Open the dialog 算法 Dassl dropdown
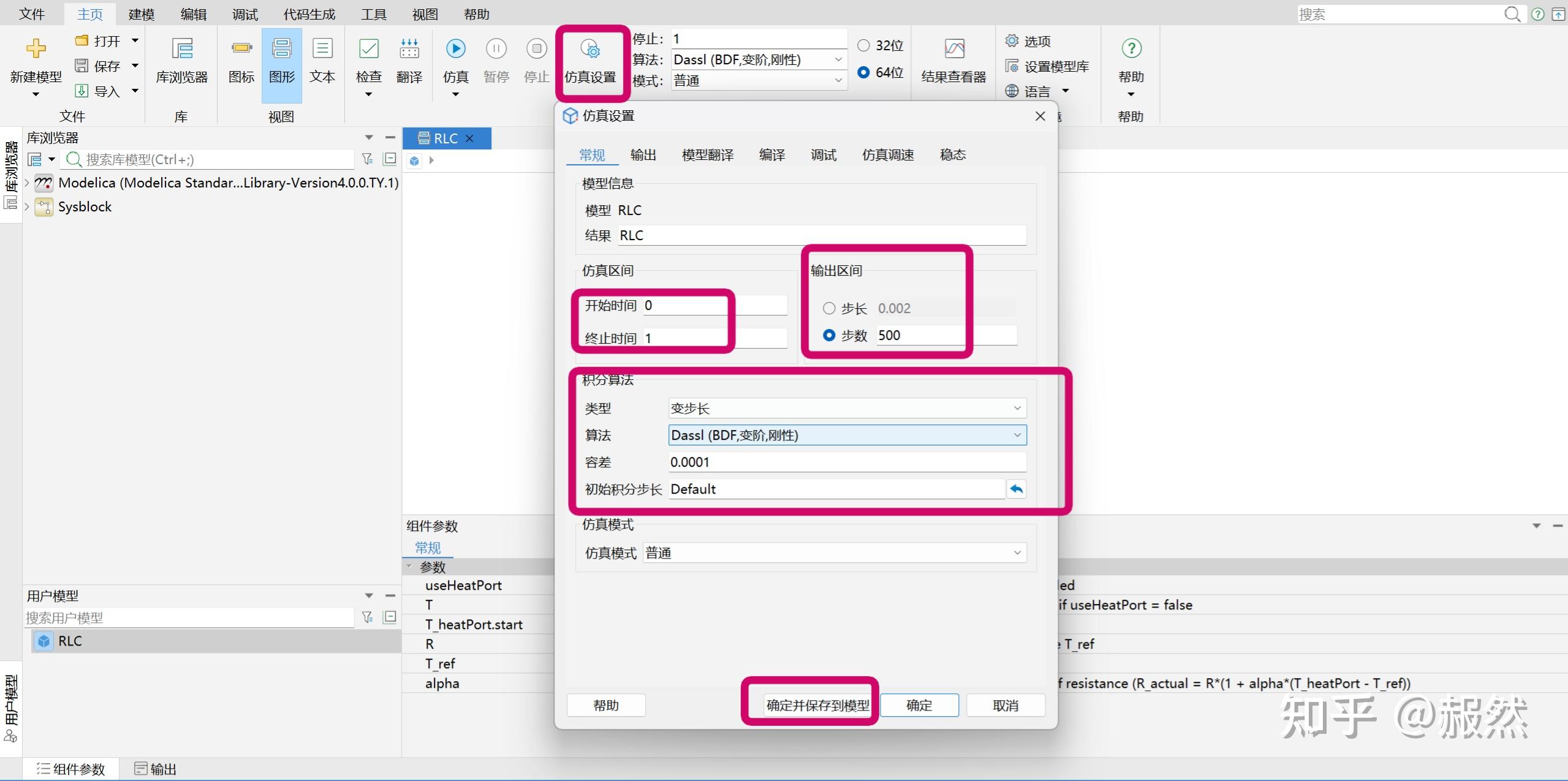 coord(847,435)
